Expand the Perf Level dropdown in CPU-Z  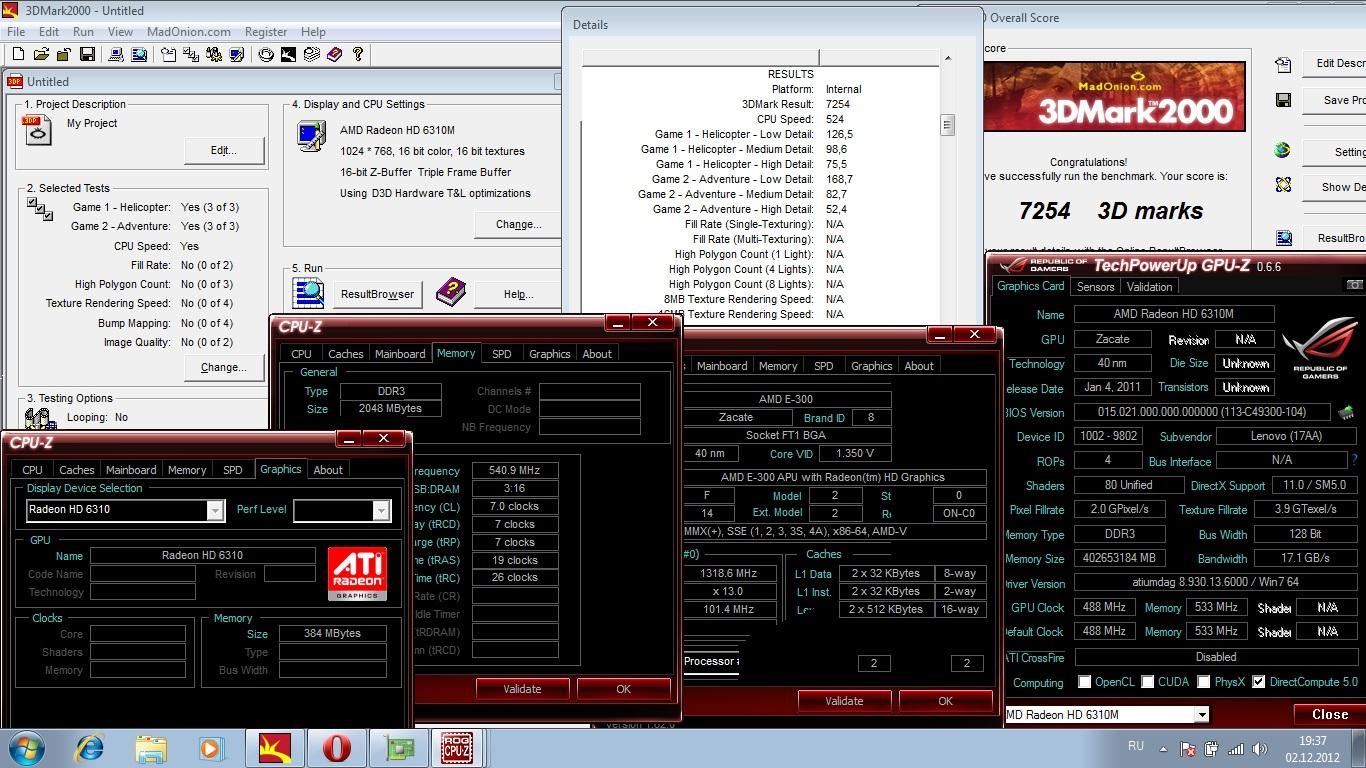pyautogui.click(x=381, y=510)
